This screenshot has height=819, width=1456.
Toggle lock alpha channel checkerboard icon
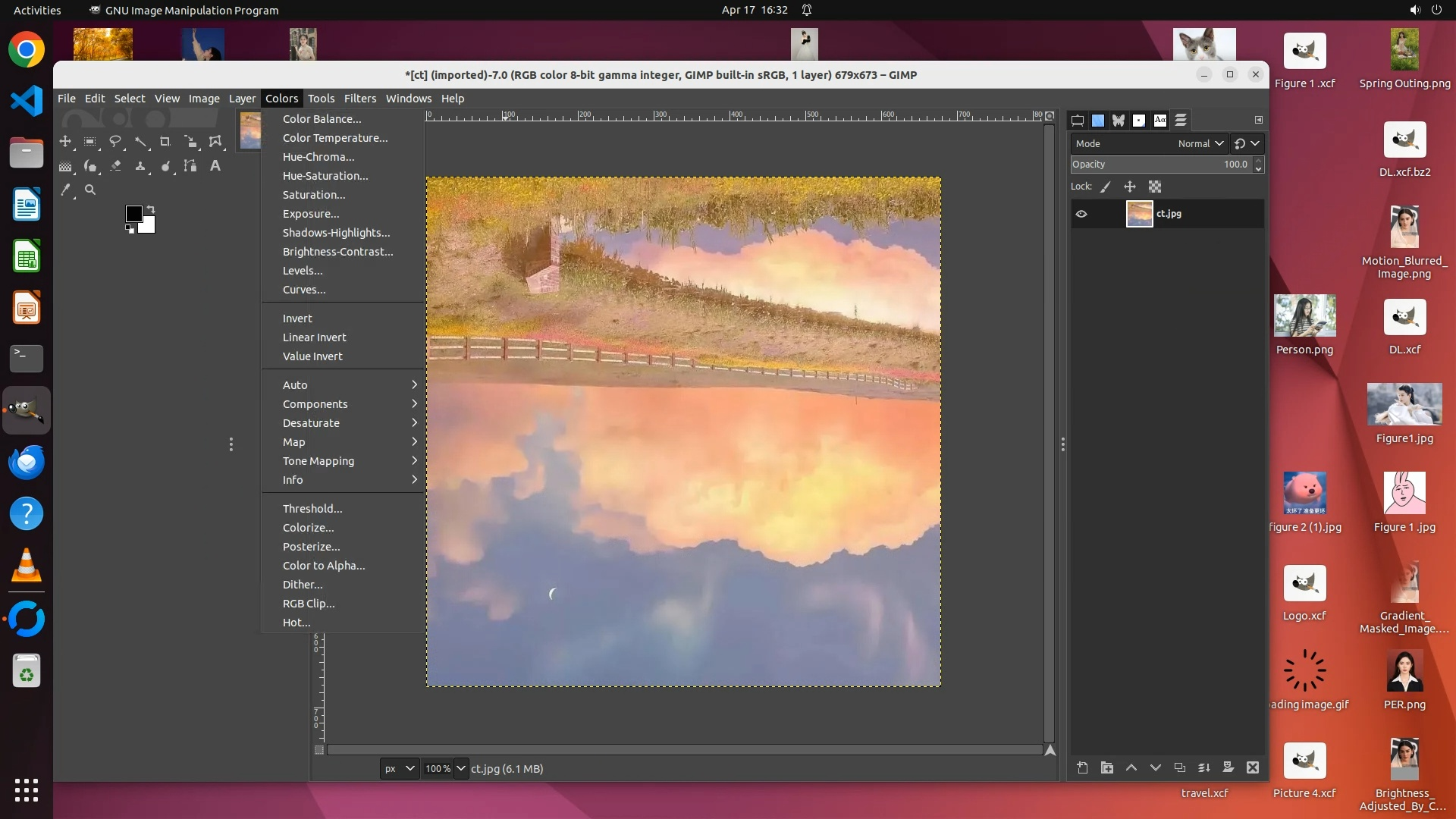1155,187
